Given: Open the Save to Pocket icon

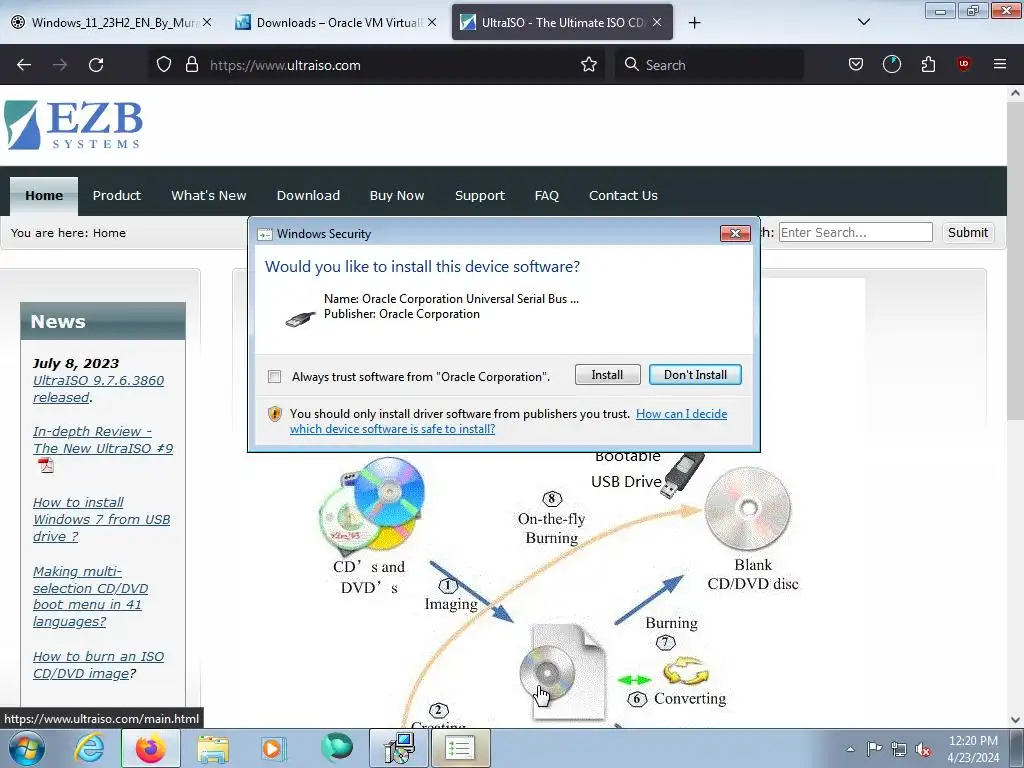Looking at the screenshot, I should click(x=856, y=64).
